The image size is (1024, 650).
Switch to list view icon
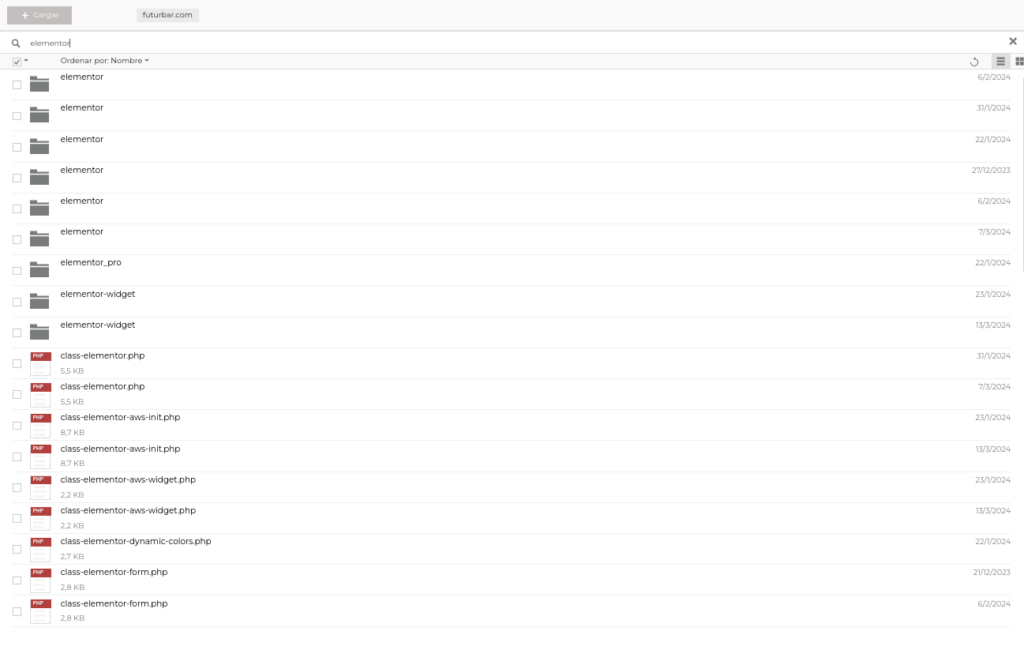point(1000,61)
